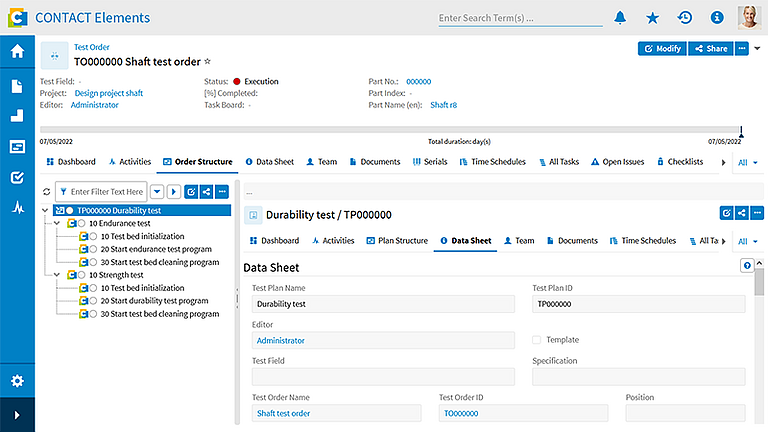Check the Template checkbox
The width and height of the screenshot is (768, 432).
point(537,339)
